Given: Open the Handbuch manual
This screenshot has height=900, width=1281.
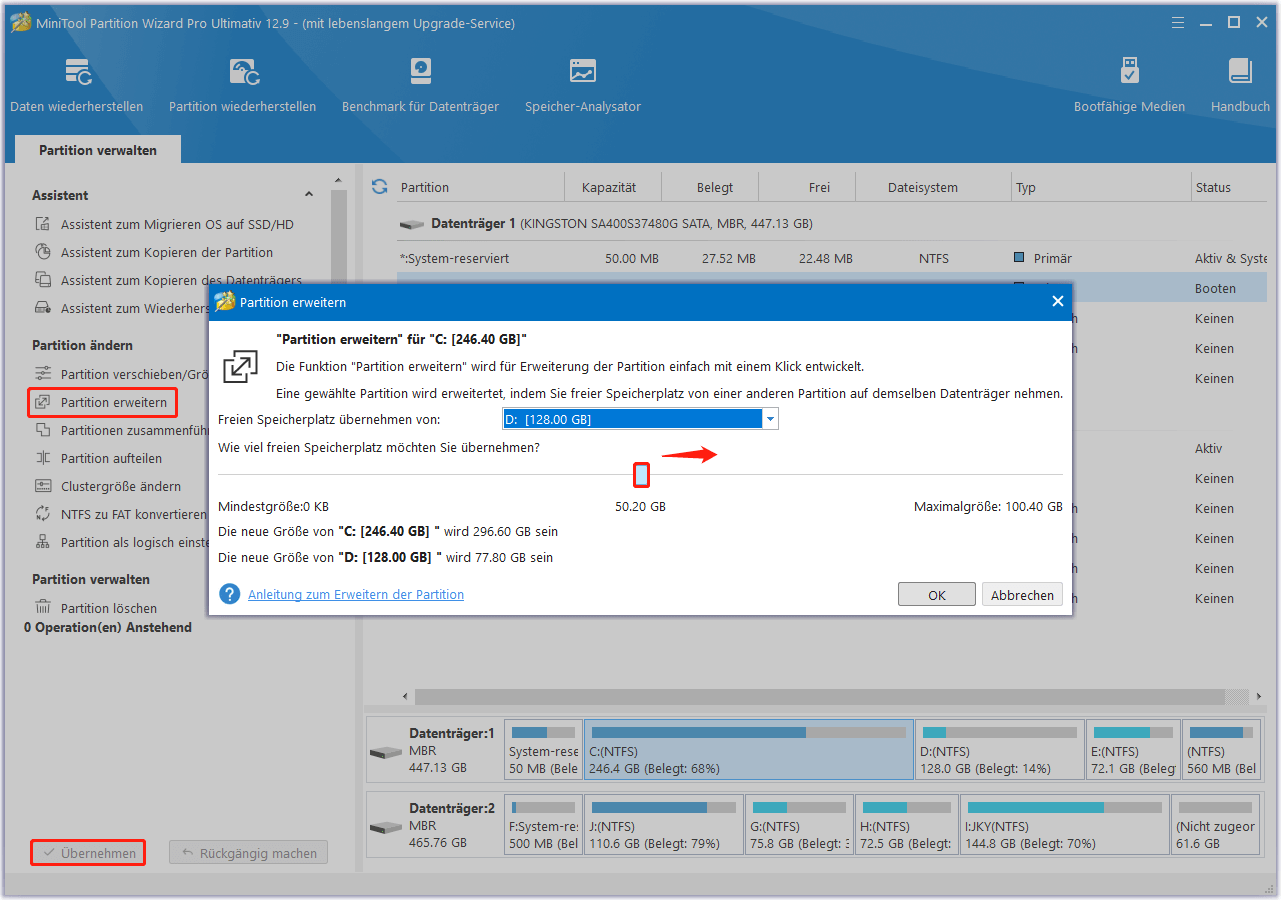Looking at the screenshot, I should [x=1240, y=86].
